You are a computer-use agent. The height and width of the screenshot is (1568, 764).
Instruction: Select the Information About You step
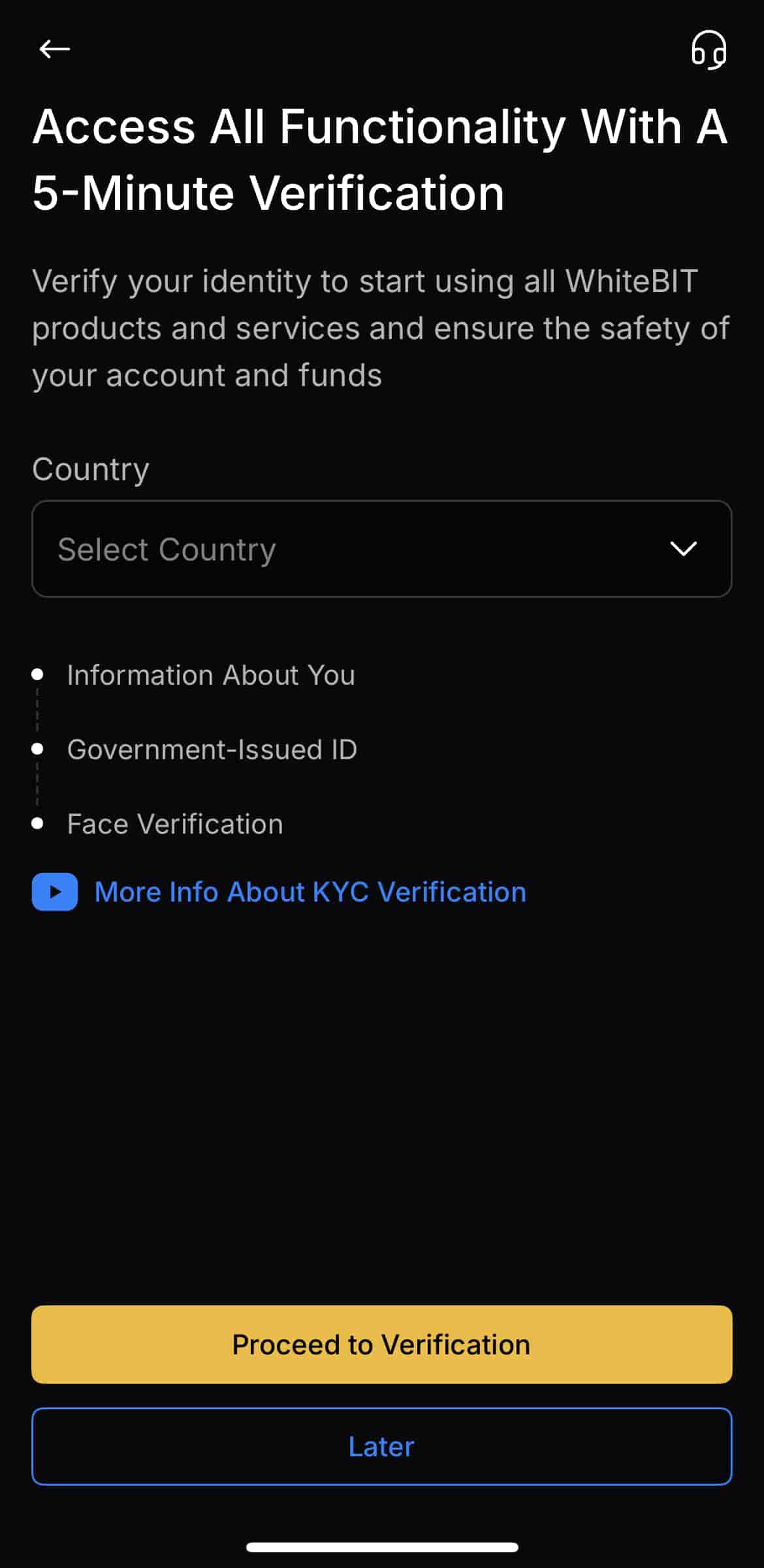[x=211, y=675]
